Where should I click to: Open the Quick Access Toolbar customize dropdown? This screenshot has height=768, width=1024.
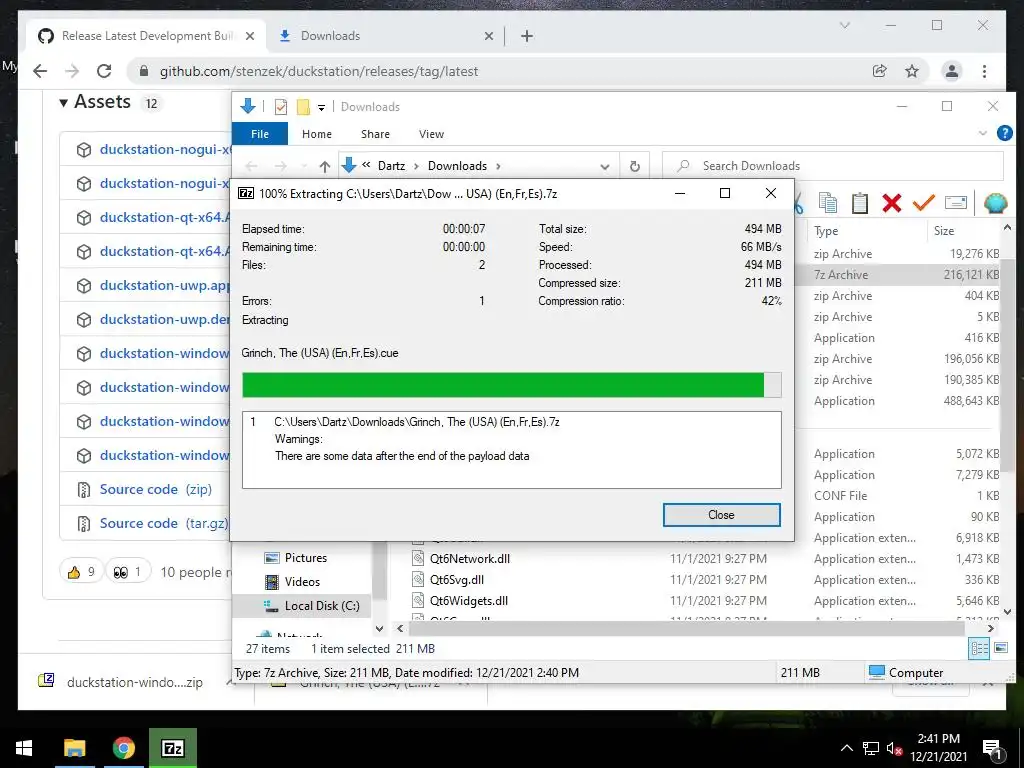pyautogui.click(x=321, y=108)
